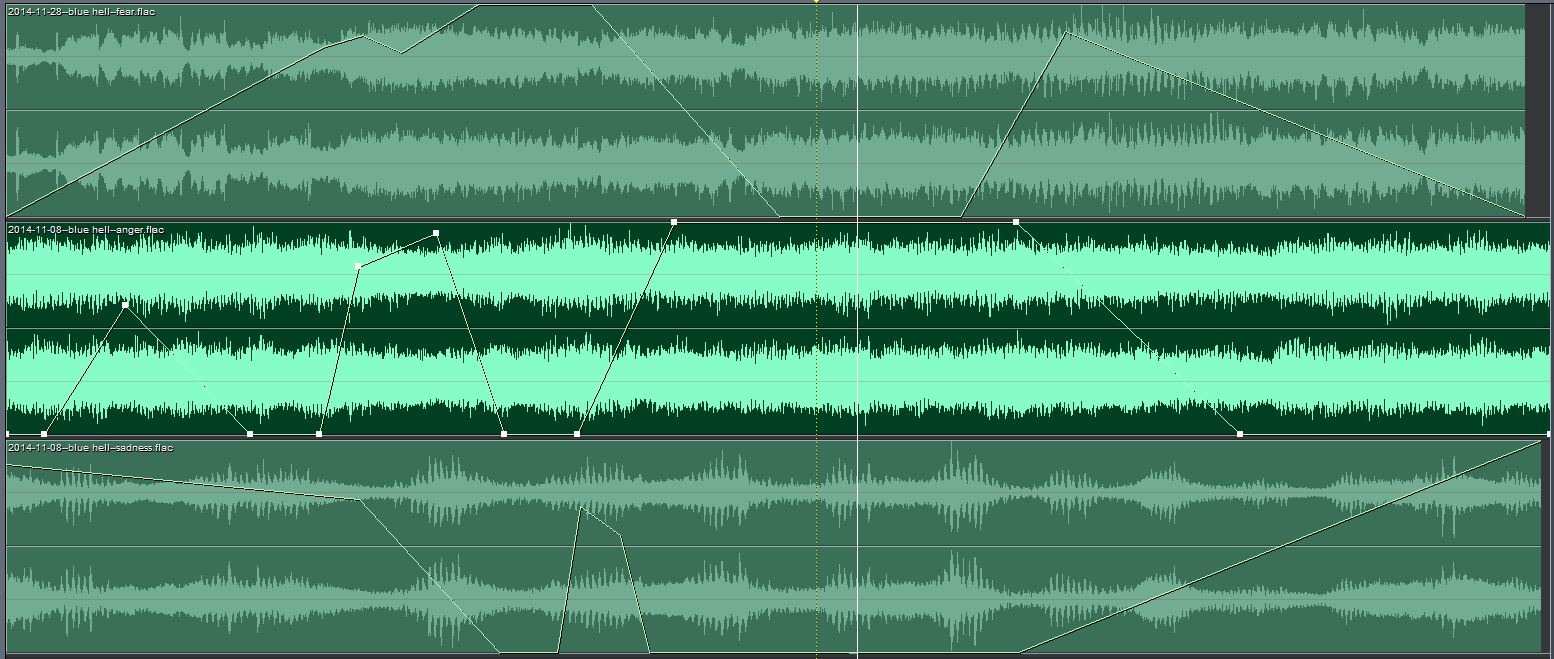Screen dimensions: 1554x659
Task: Click the yellow playhead marker at the top
Action: click(816, 2)
